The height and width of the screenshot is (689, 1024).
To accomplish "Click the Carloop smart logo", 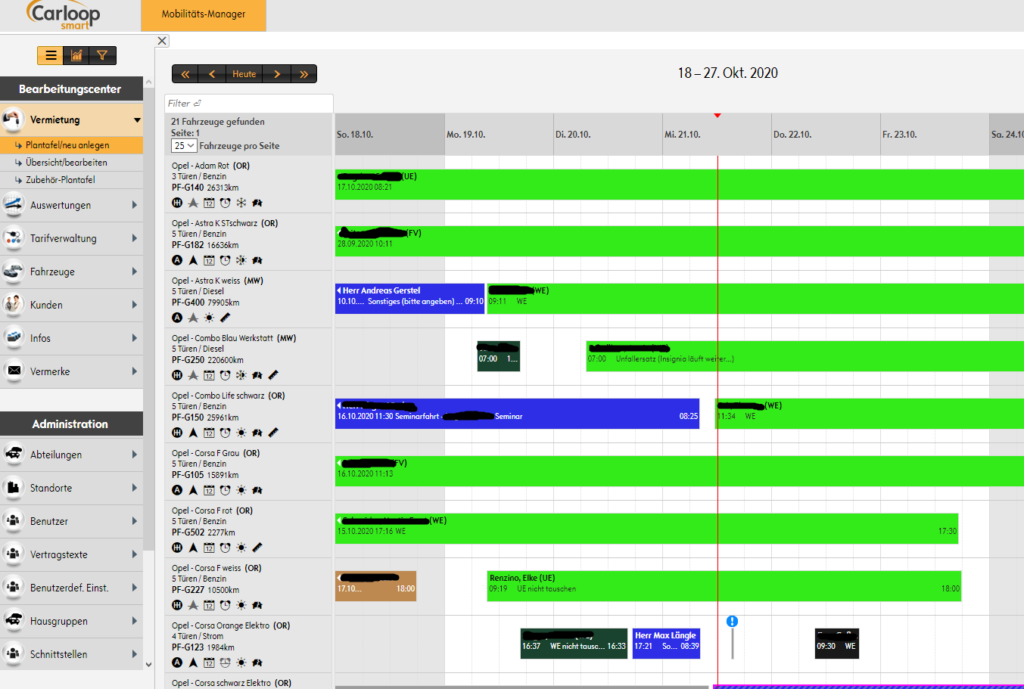I will pos(63,15).
